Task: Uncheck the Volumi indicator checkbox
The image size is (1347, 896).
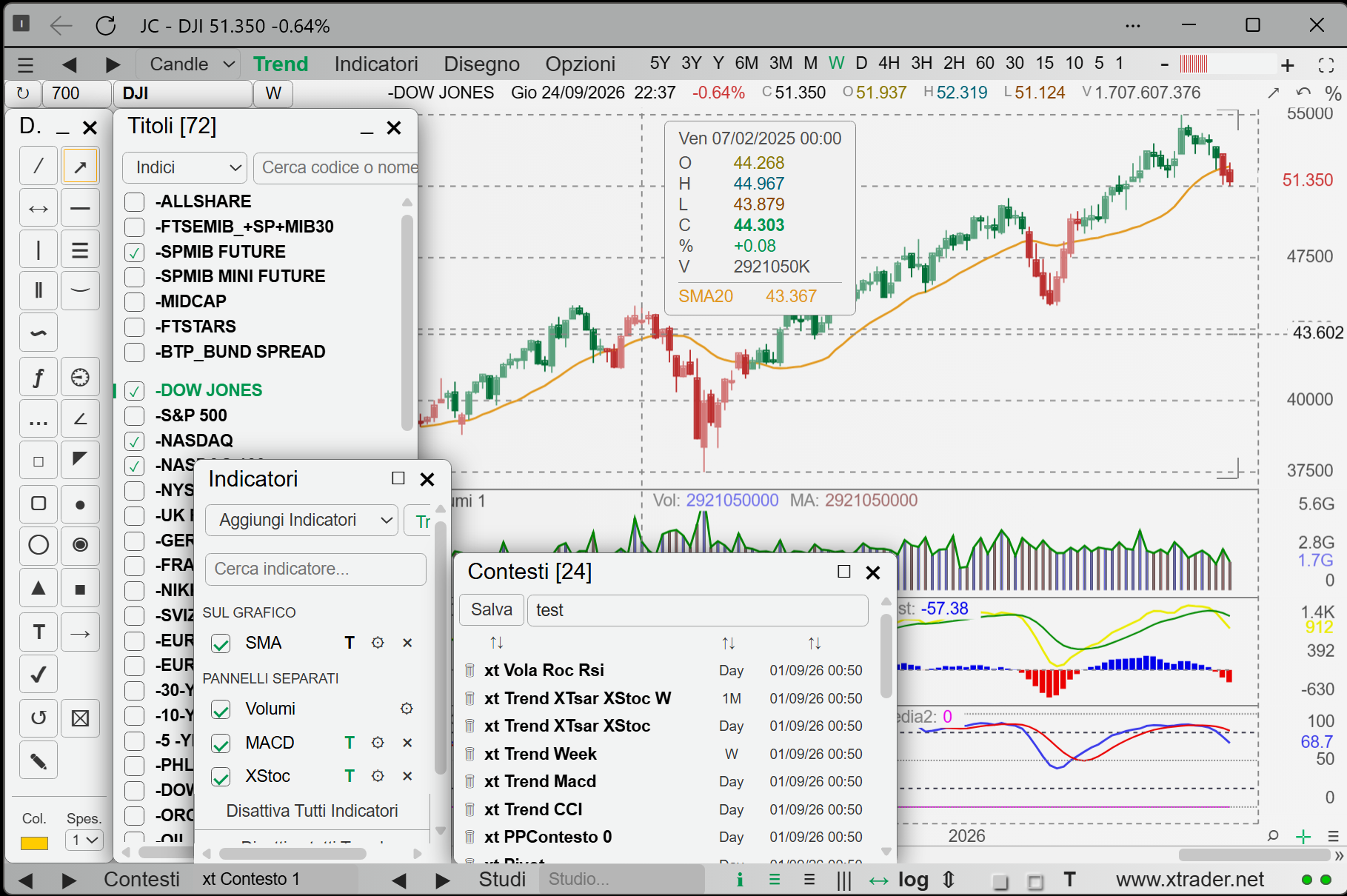Action: click(221, 709)
